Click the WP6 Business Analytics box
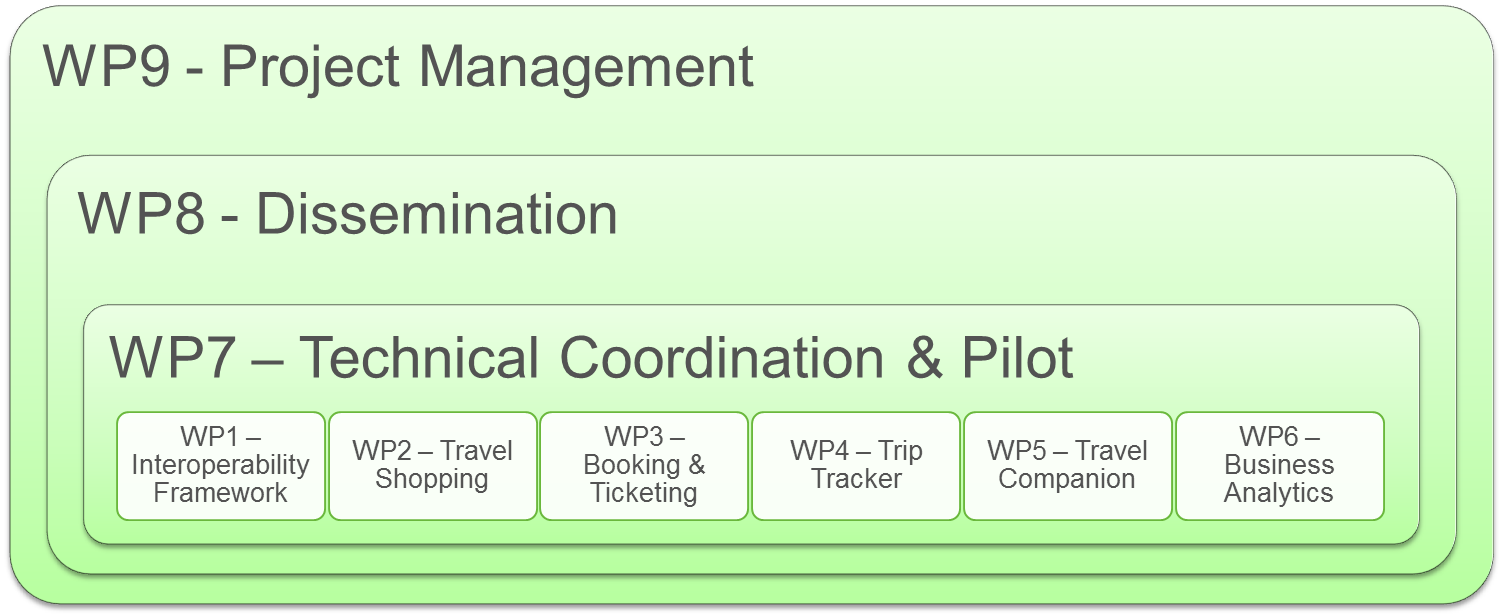 [x=1280, y=466]
